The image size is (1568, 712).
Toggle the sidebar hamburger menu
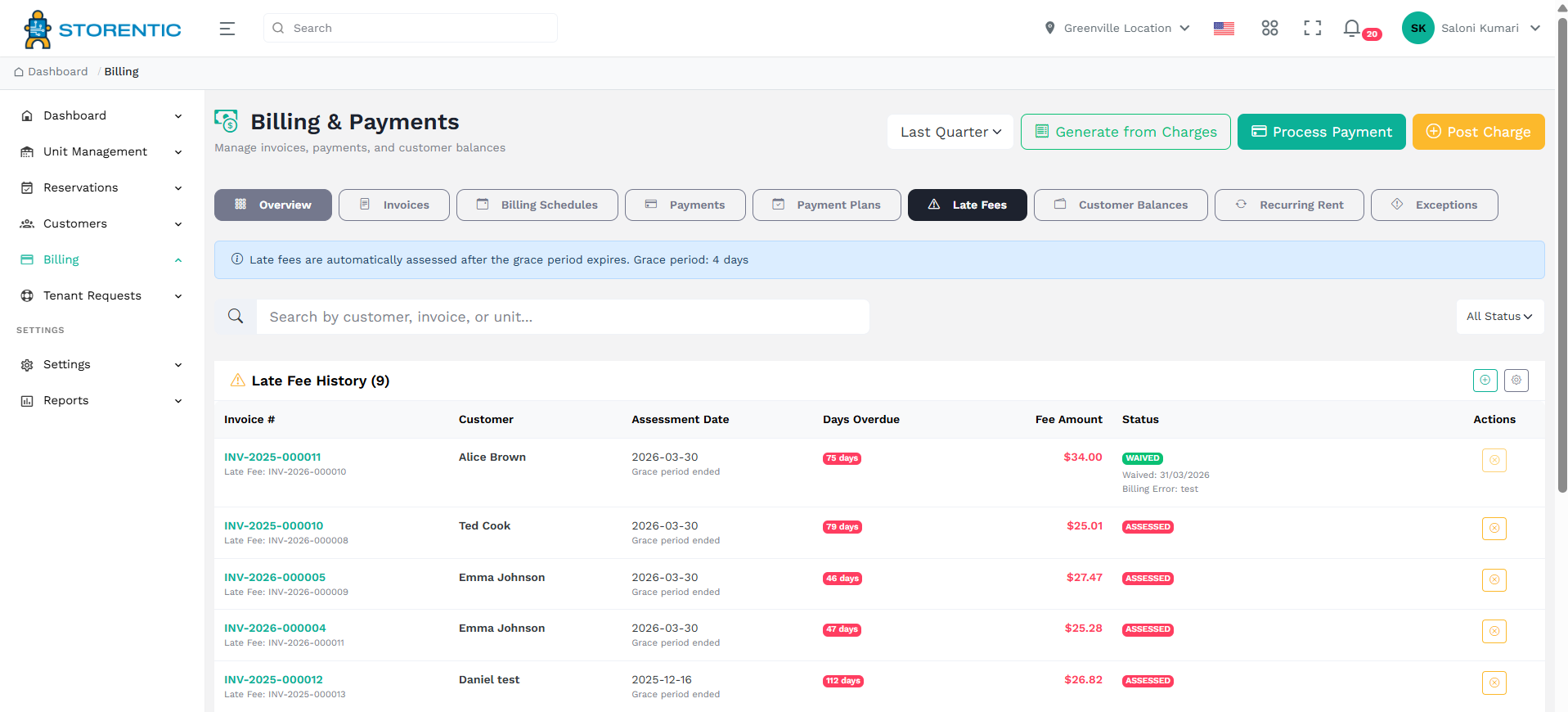coord(227,29)
